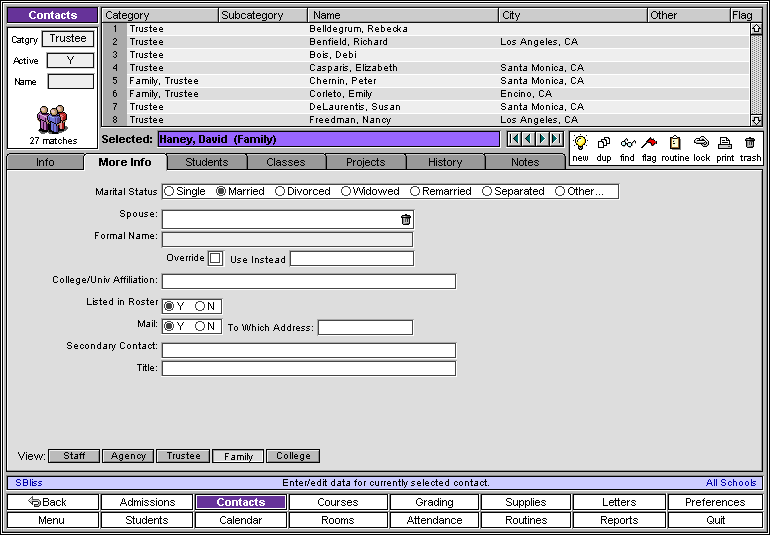The image size is (770, 535).
Task: Open the Catgry Trustee filter field
Action: [x=68, y=39]
